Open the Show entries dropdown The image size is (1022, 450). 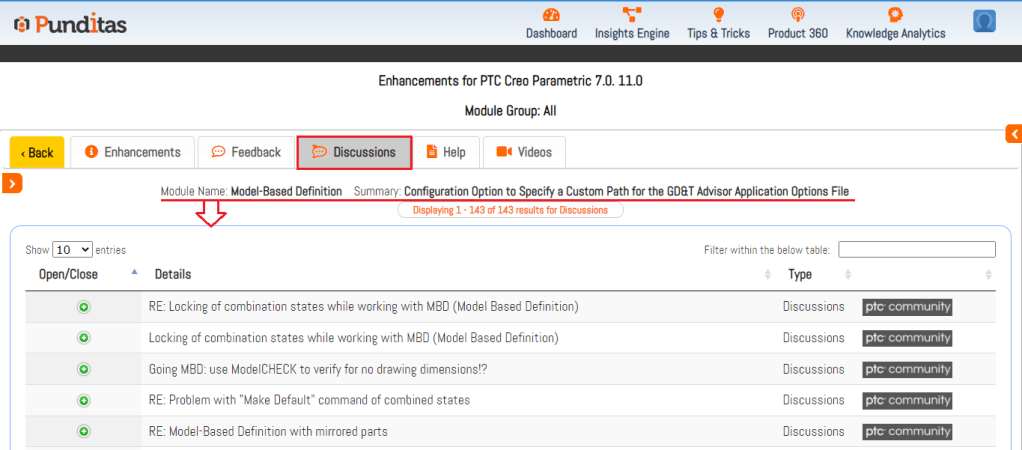click(x=72, y=250)
